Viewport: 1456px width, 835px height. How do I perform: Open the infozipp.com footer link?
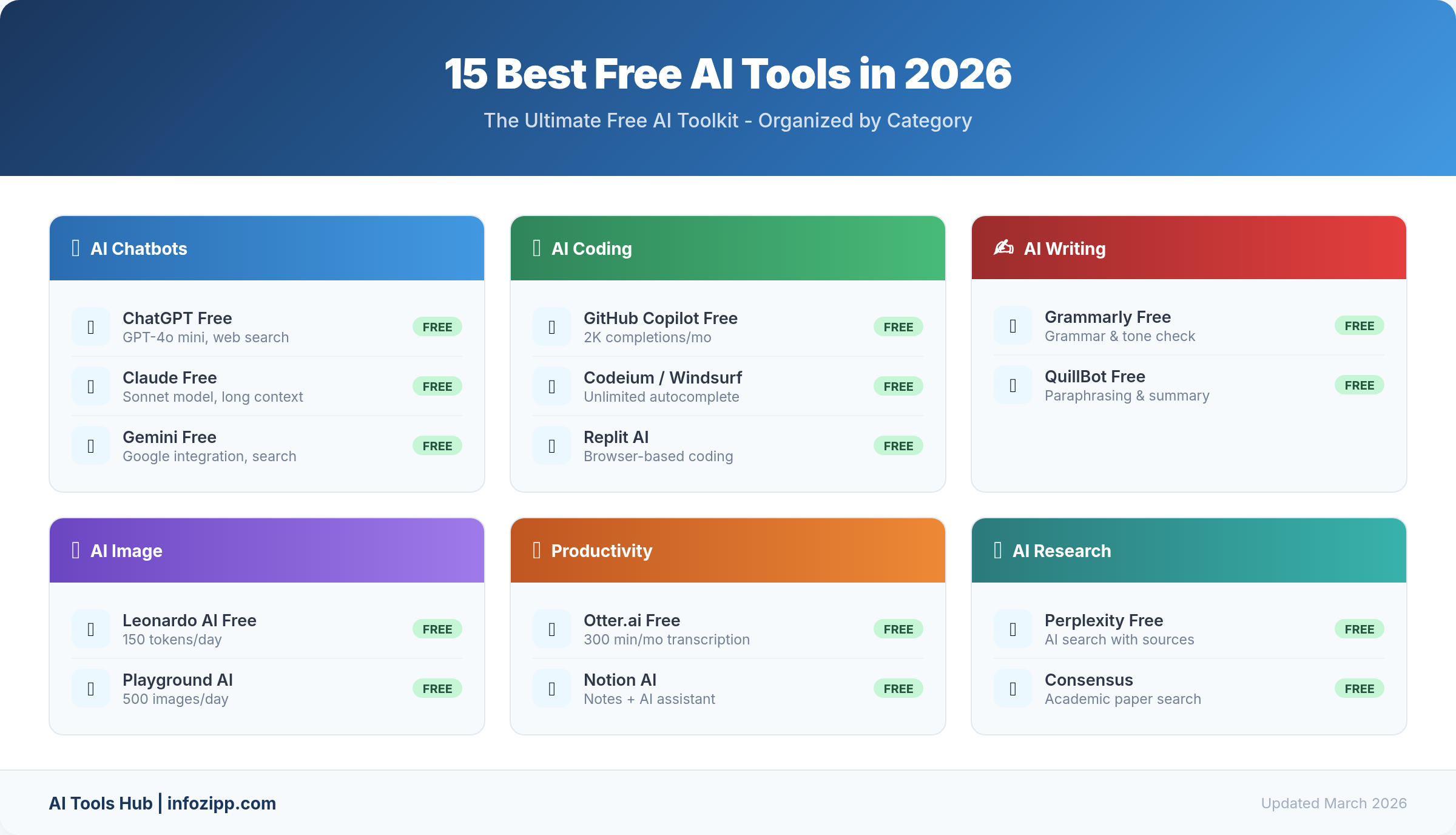point(222,803)
